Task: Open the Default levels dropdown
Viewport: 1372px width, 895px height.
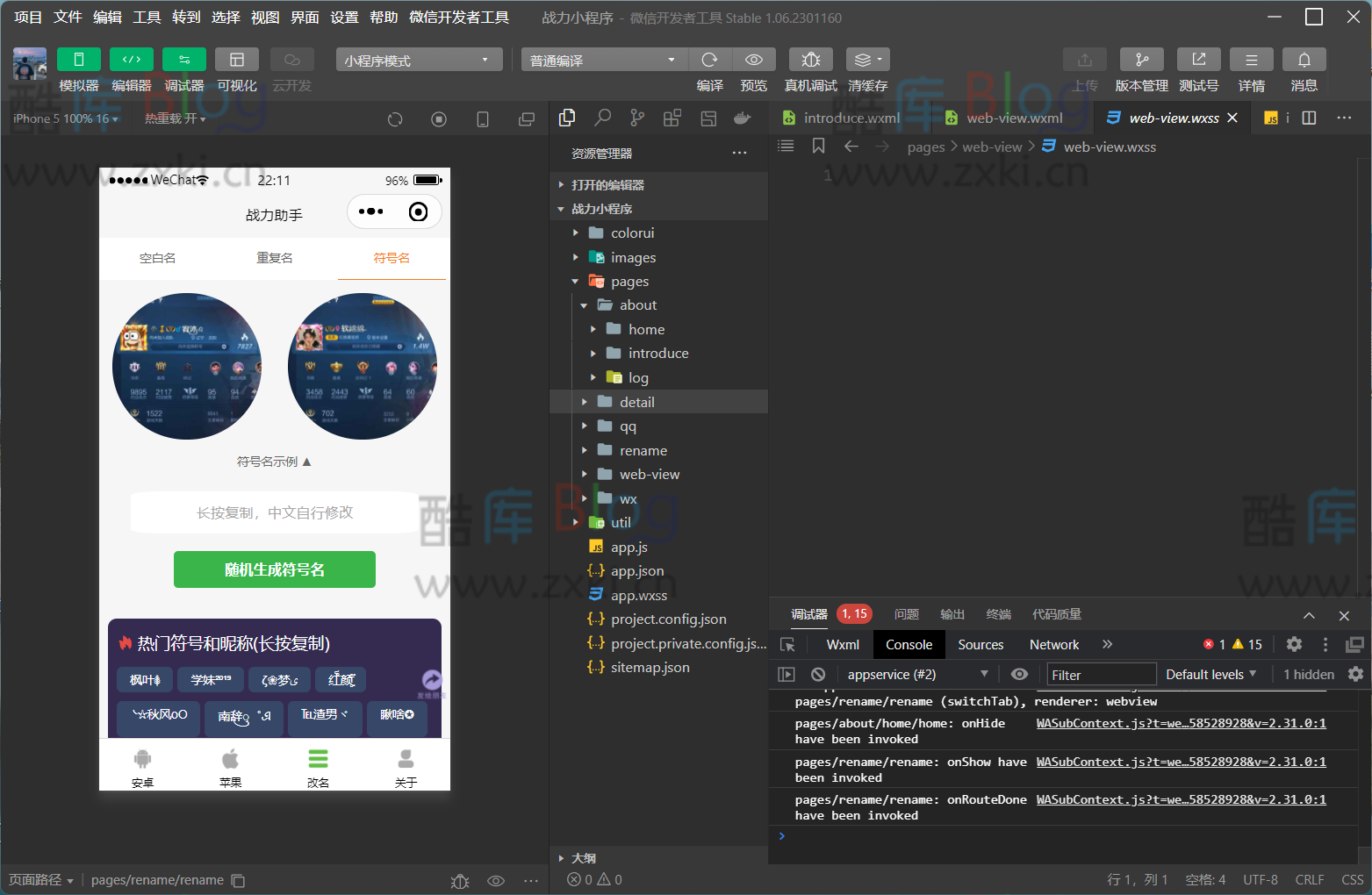Action: pos(1210,674)
